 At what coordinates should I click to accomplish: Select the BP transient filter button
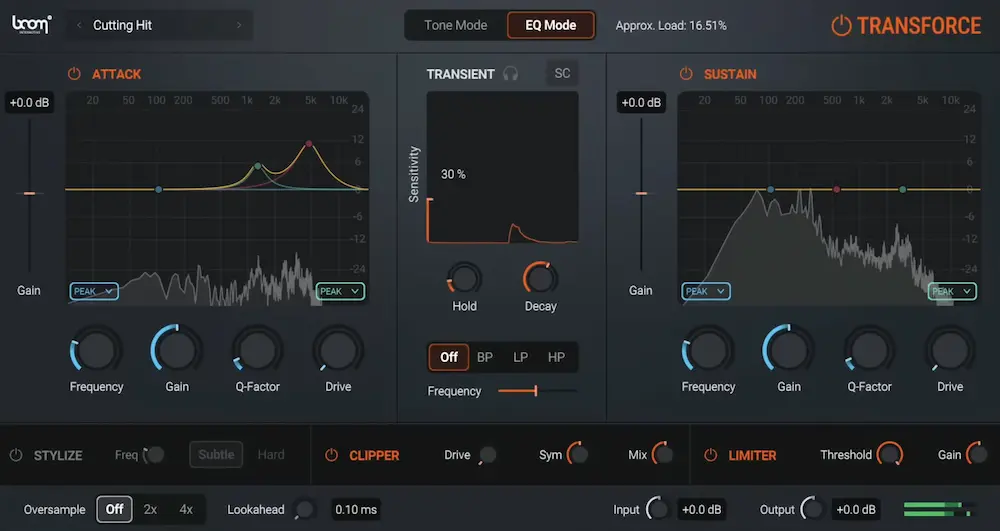click(x=485, y=357)
